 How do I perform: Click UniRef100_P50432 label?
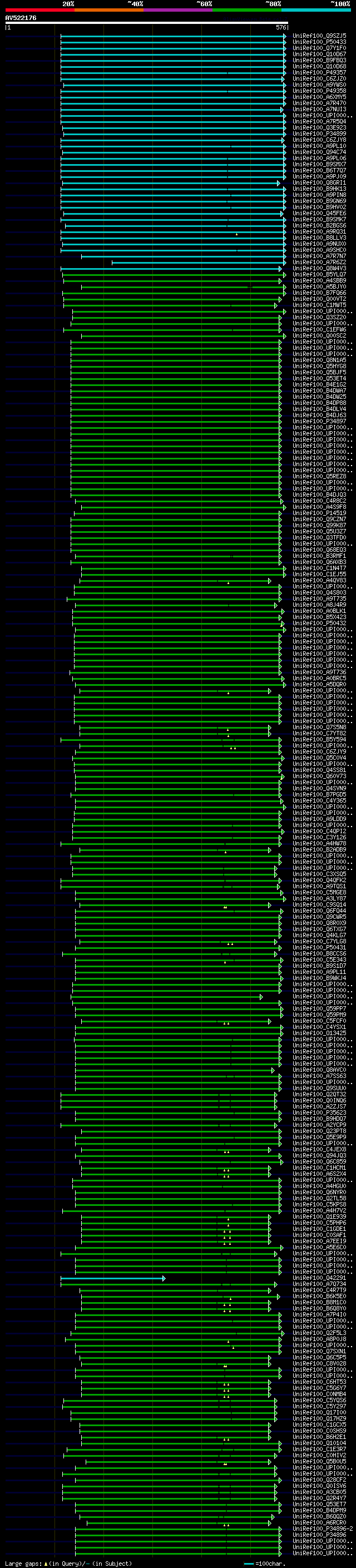click(x=319, y=624)
